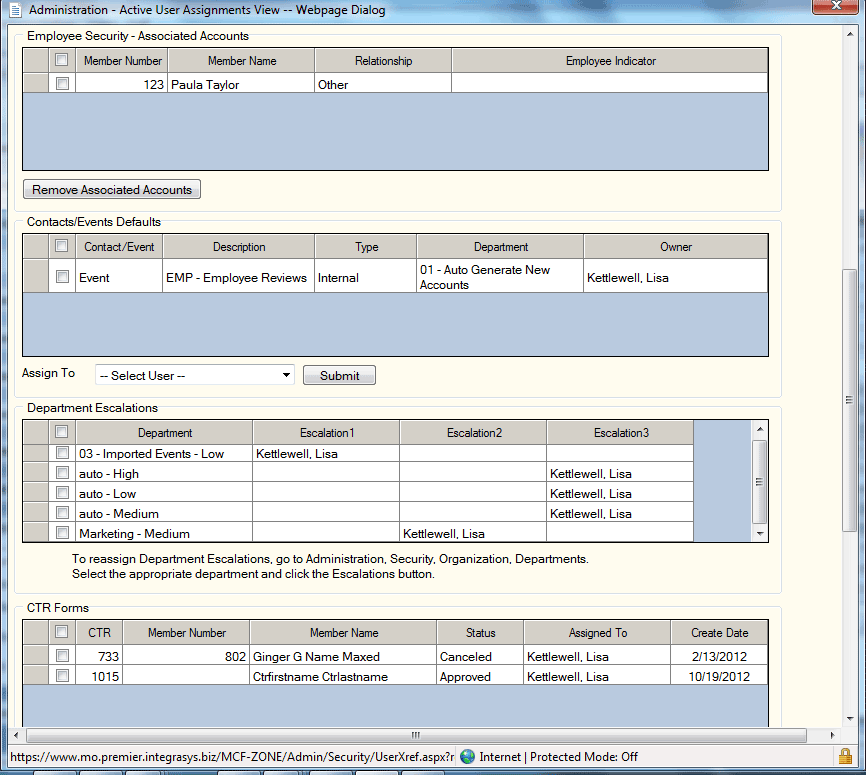Click the Status column header in CTR Forms
Viewport: 866px width, 775px height.
pyautogui.click(x=480, y=632)
